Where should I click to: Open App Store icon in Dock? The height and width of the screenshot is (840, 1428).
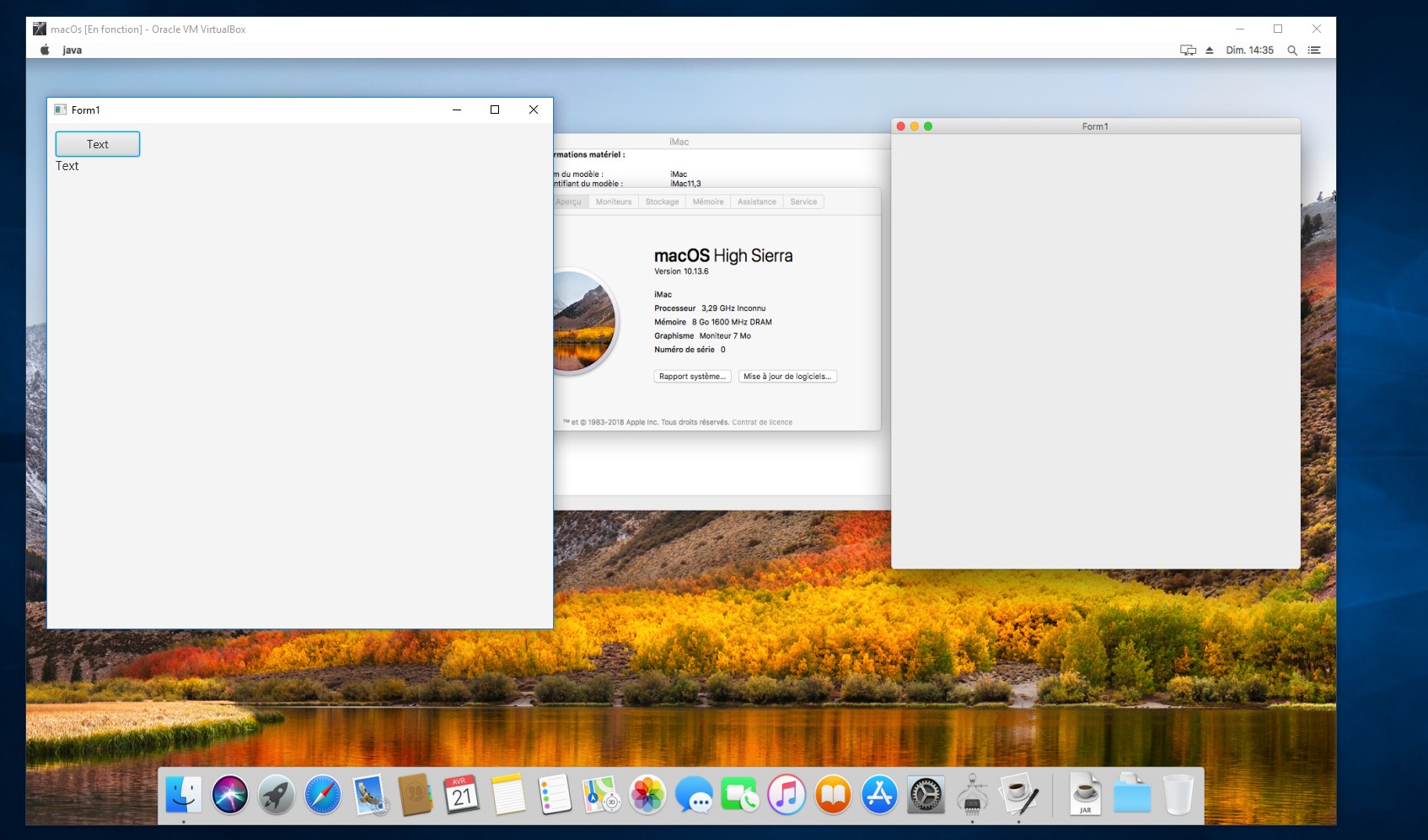click(x=879, y=795)
